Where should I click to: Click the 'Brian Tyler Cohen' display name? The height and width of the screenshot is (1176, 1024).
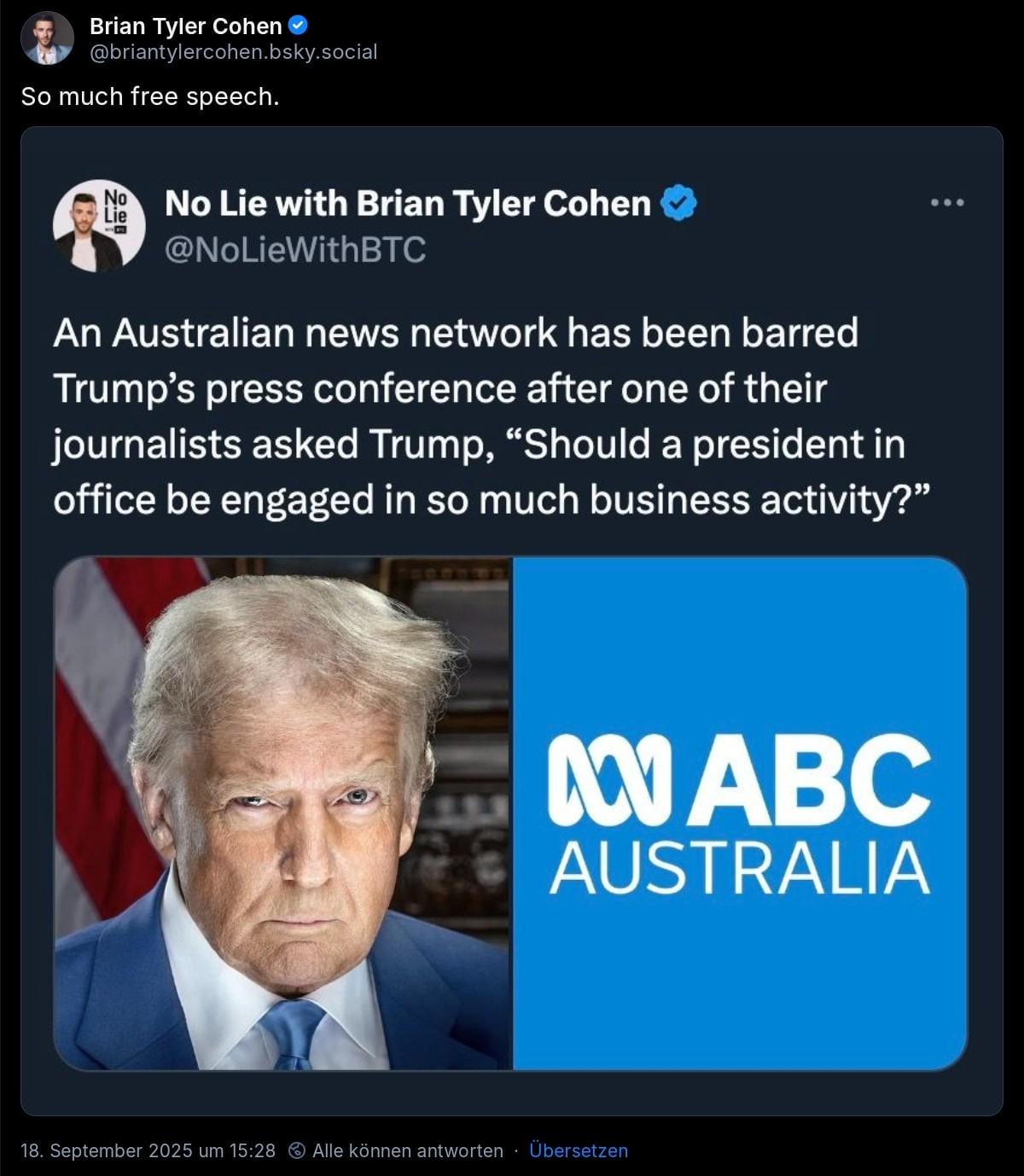click(x=185, y=26)
